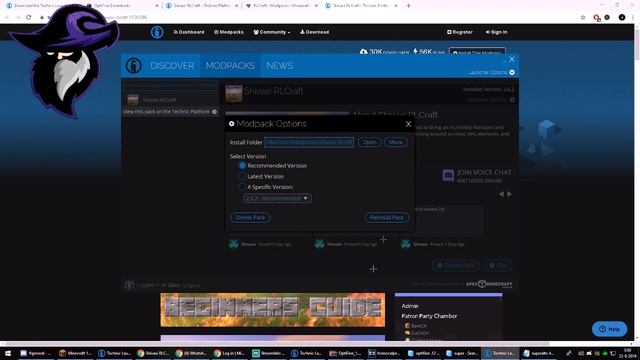Switch to RLCraft - Modpacks - Minecraft browser tab
The height and width of the screenshot is (360, 640).
point(282,6)
